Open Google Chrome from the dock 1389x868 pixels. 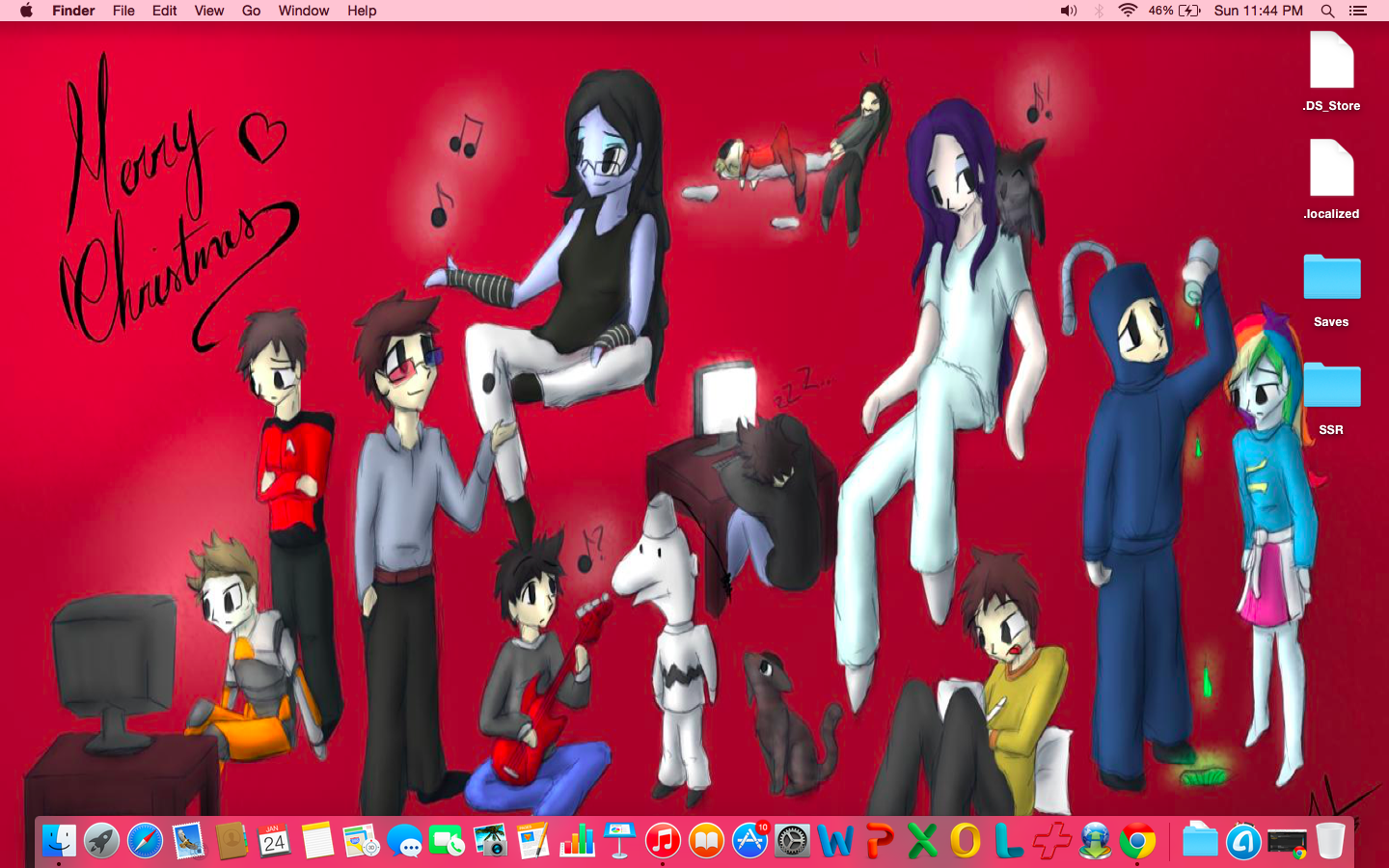click(x=1138, y=841)
